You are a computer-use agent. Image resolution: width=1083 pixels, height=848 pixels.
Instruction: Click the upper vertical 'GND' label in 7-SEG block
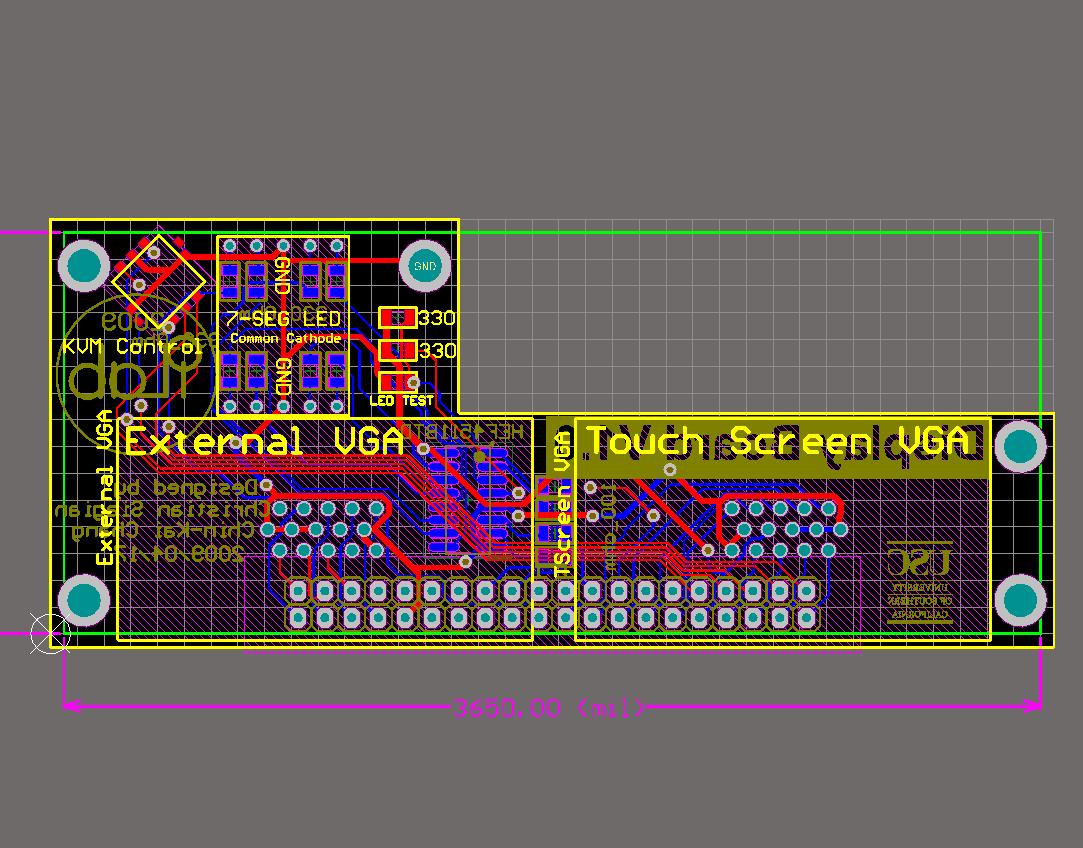282,275
